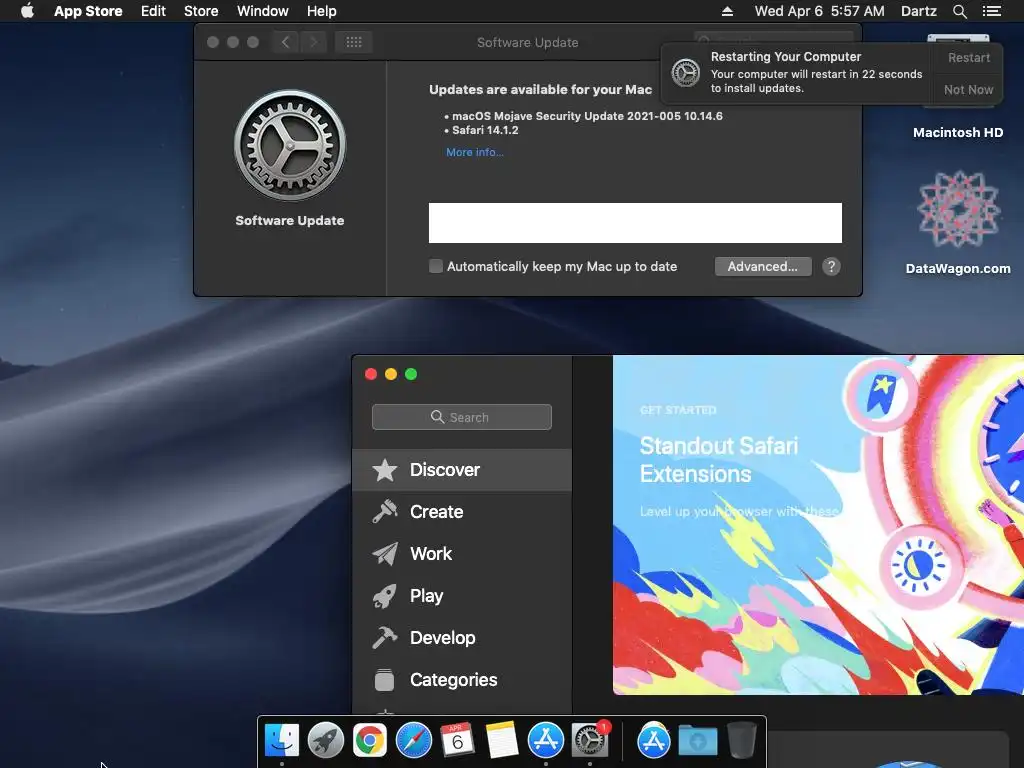Click macOS Mojave Security Update 2021-005 text

coord(587,116)
